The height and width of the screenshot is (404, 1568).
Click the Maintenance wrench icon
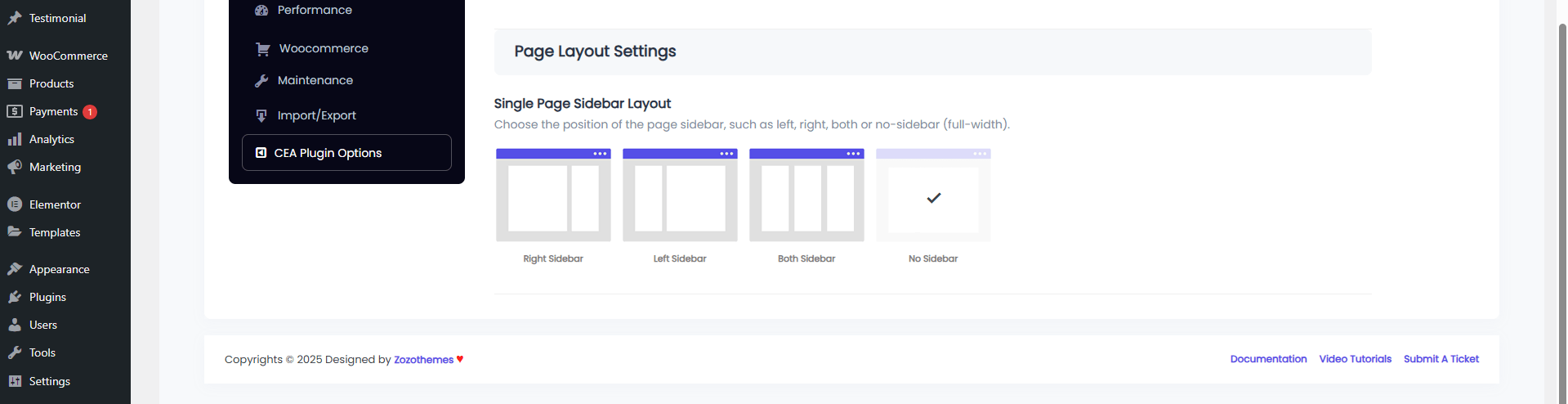(261, 80)
